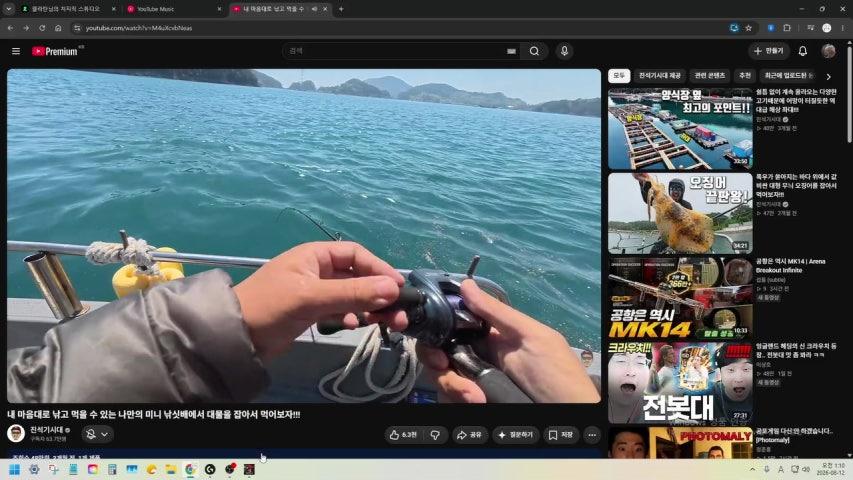Open video title about MK14 Arena Breakout Infinite
Image resolution: width=853 pixels, height=480 pixels.
click(x=790, y=266)
